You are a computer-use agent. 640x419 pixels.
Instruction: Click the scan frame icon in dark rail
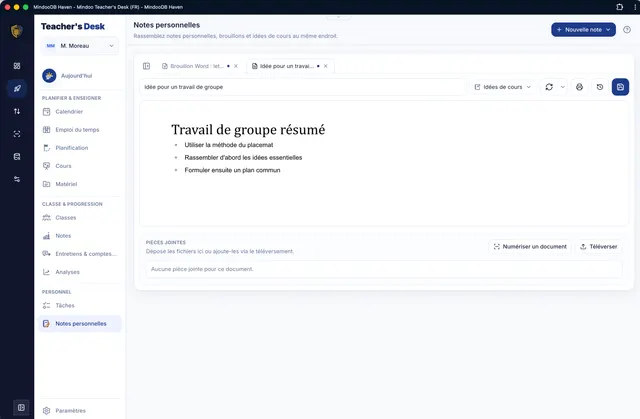click(17, 134)
